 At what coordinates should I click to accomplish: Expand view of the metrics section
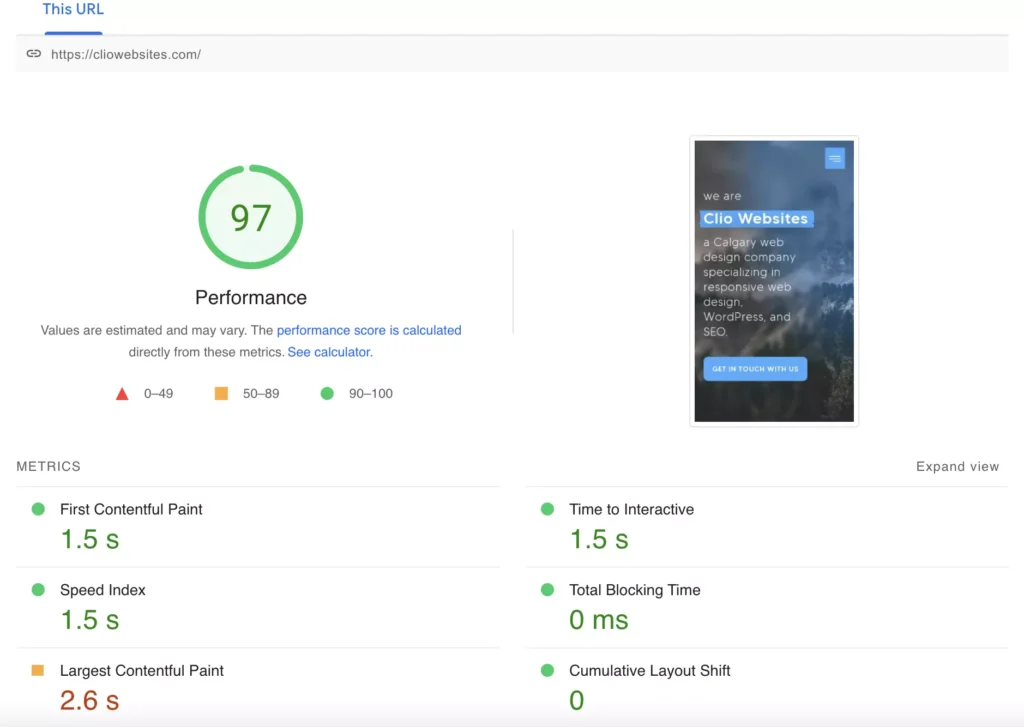(x=957, y=466)
